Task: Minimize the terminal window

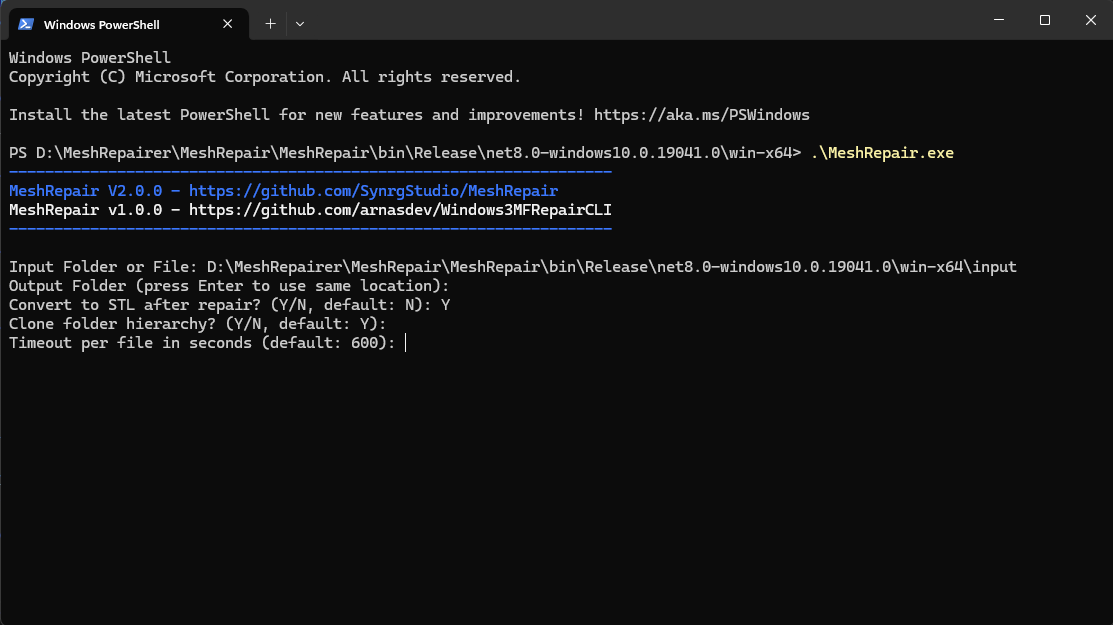Action: pos(999,20)
